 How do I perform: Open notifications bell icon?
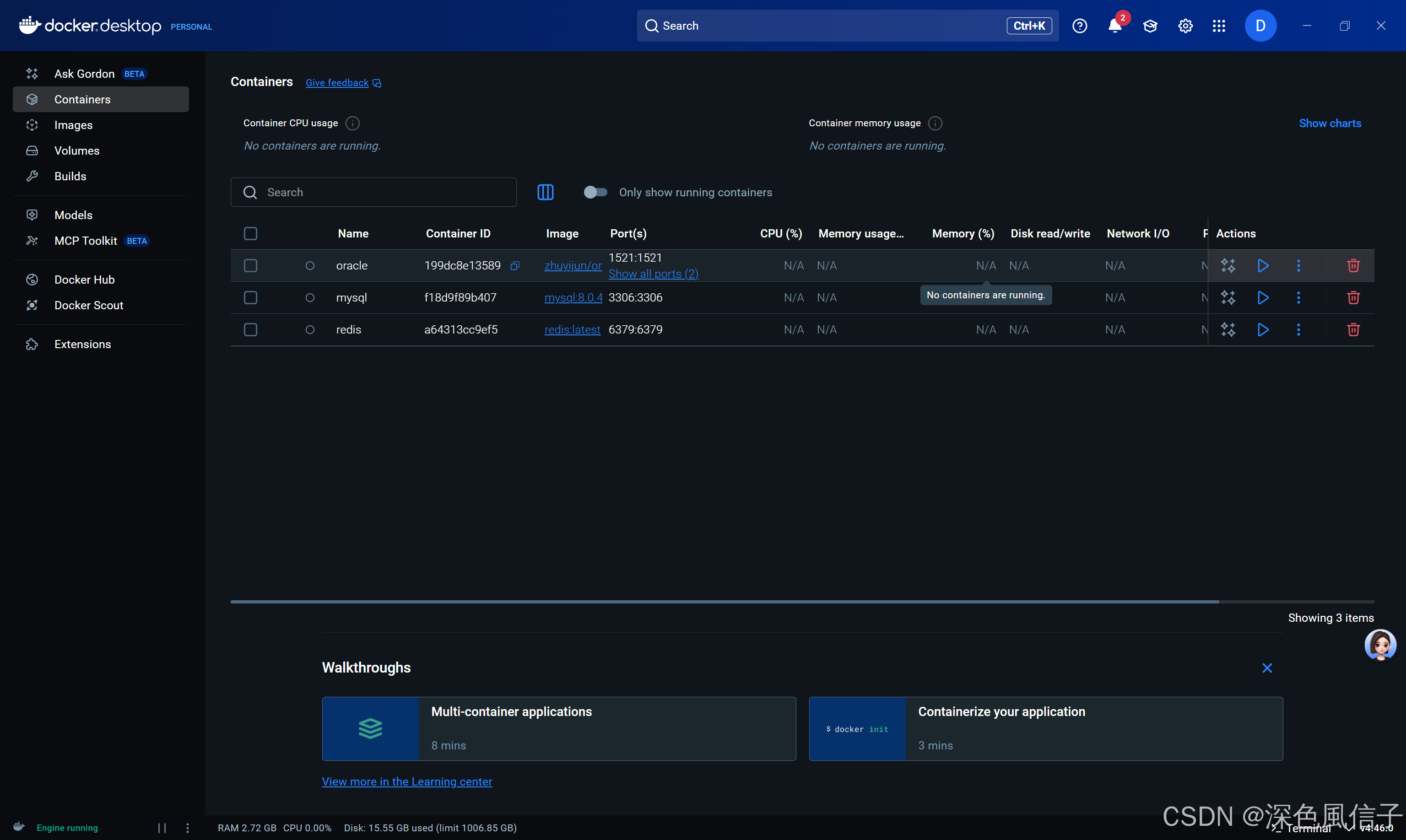click(x=1114, y=26)
